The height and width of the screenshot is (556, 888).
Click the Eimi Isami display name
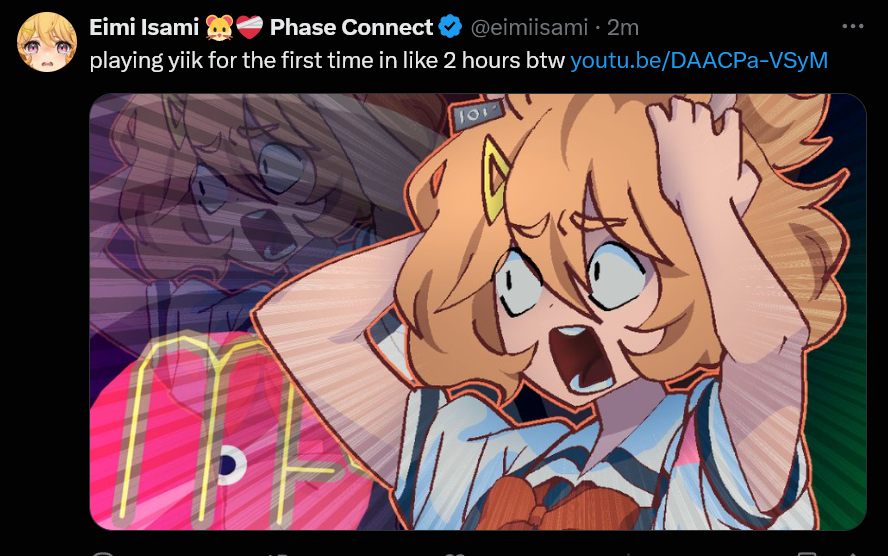tap(144, 27)
